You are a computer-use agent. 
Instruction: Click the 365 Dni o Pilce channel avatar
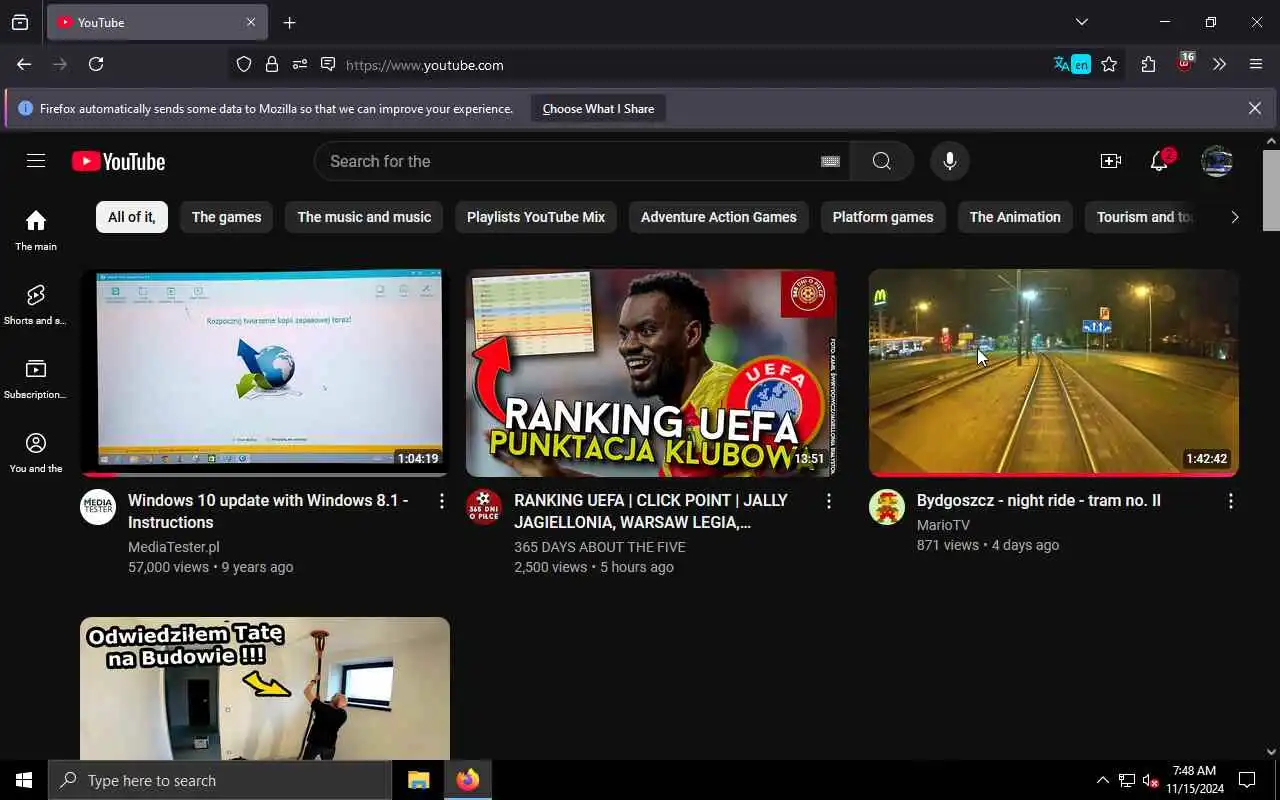[484, 507]
